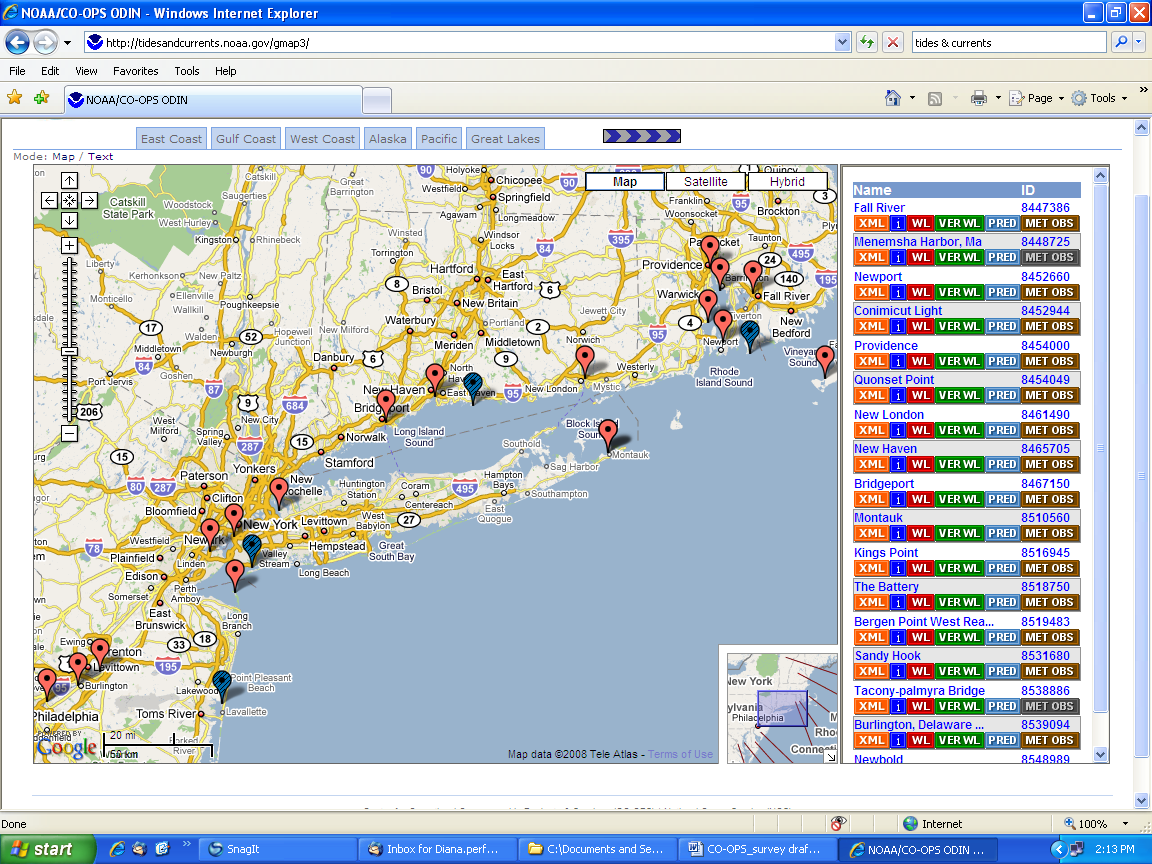The image size is (1152, 864).
Task: Click the map recenter icon
Action: tap(69, 200)
